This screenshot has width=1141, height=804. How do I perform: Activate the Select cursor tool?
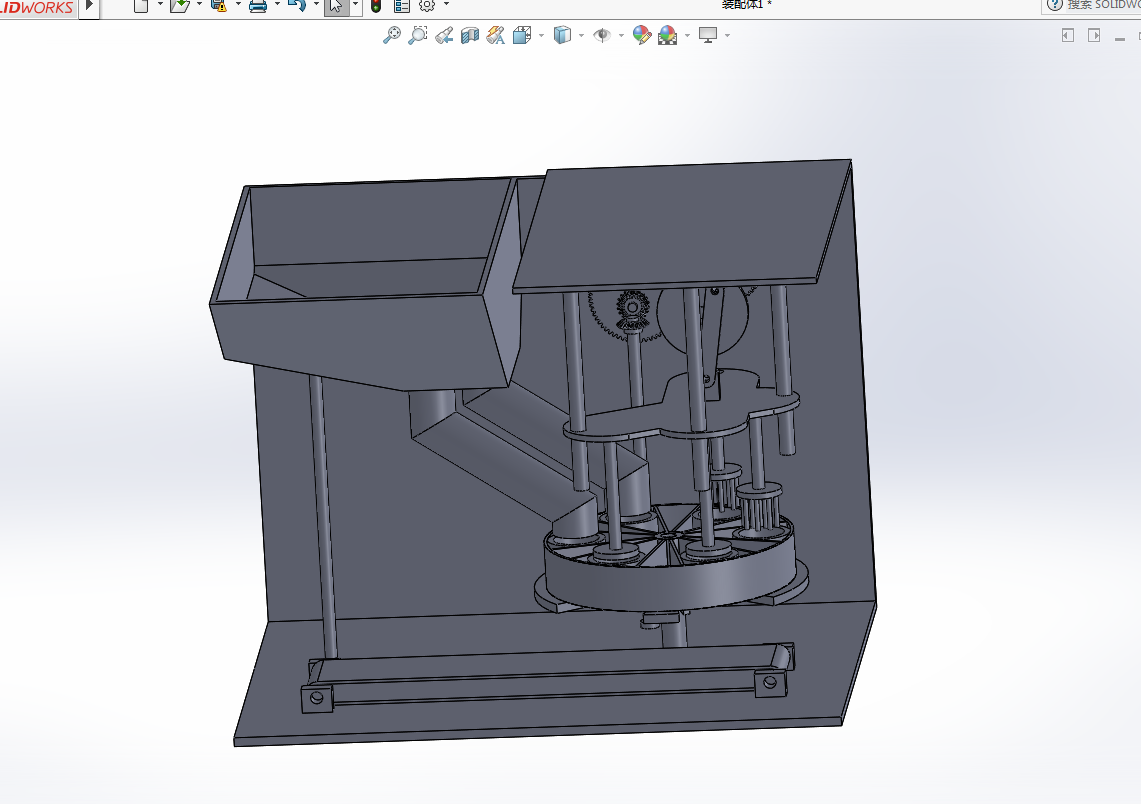[335, 6]
